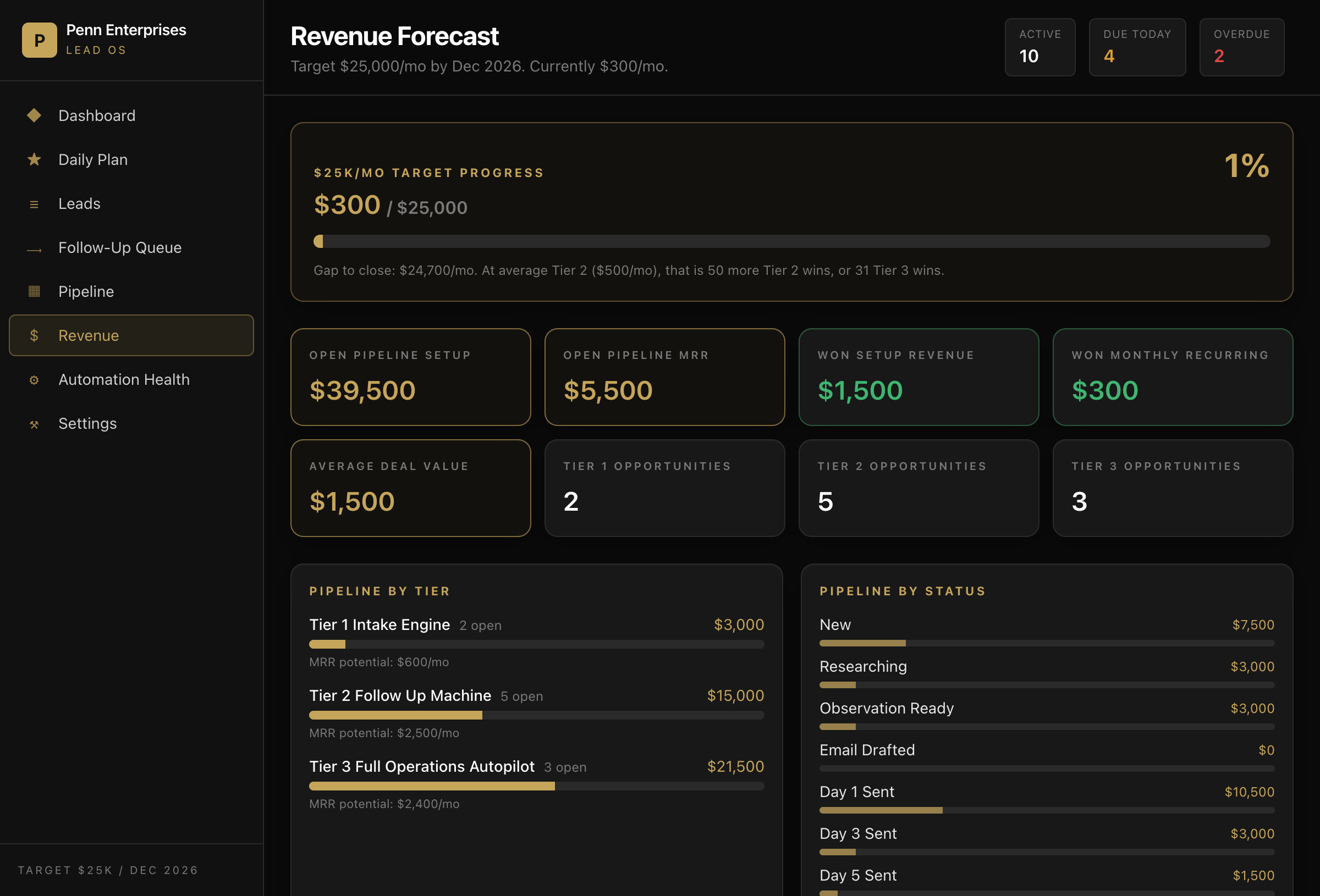Click the Target $25K / Dec 2026 footer
The image size is (1320, 896).
pyautogui.click(x=108, y=871)
